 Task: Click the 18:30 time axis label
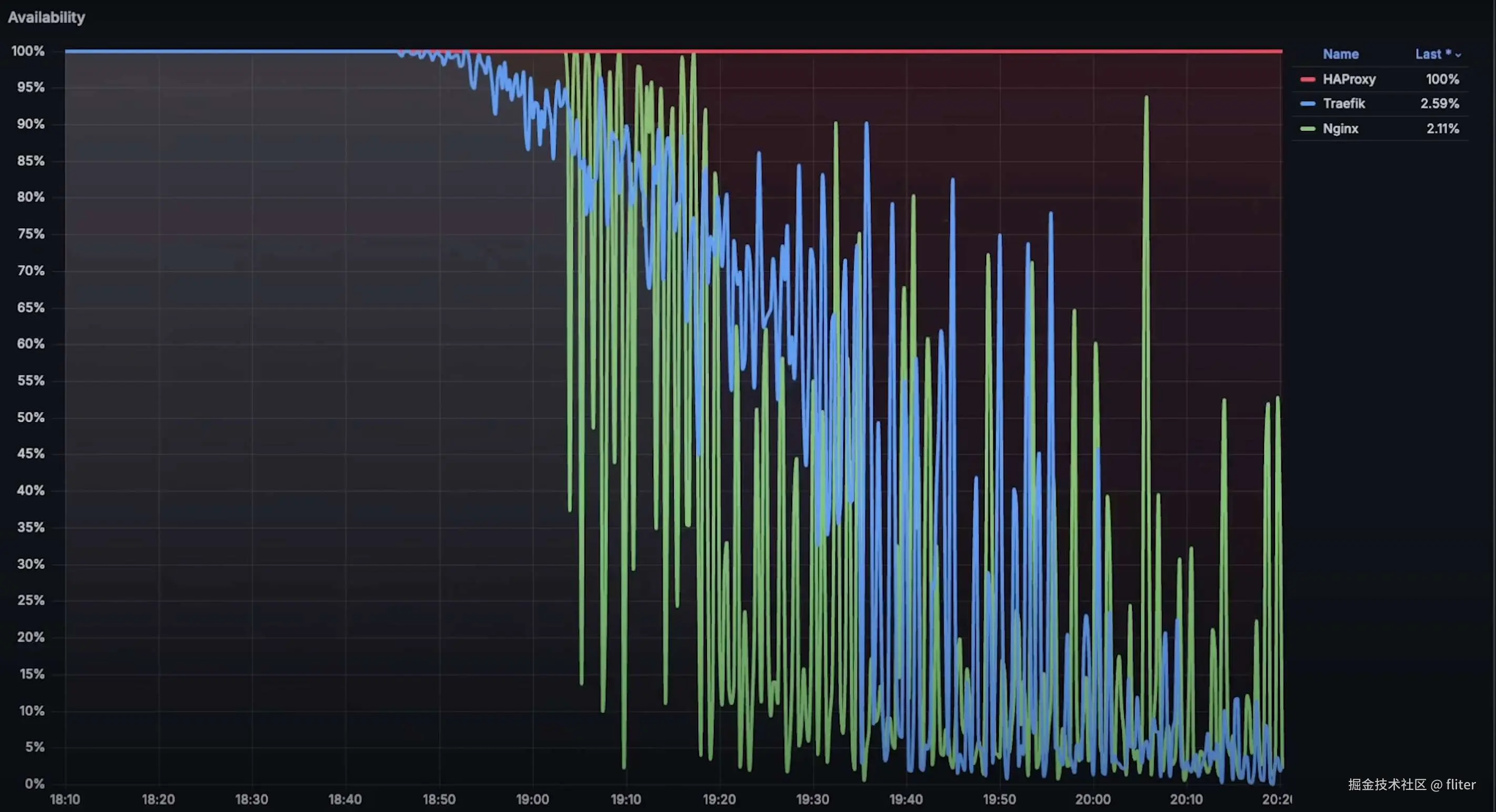point(251,799)
